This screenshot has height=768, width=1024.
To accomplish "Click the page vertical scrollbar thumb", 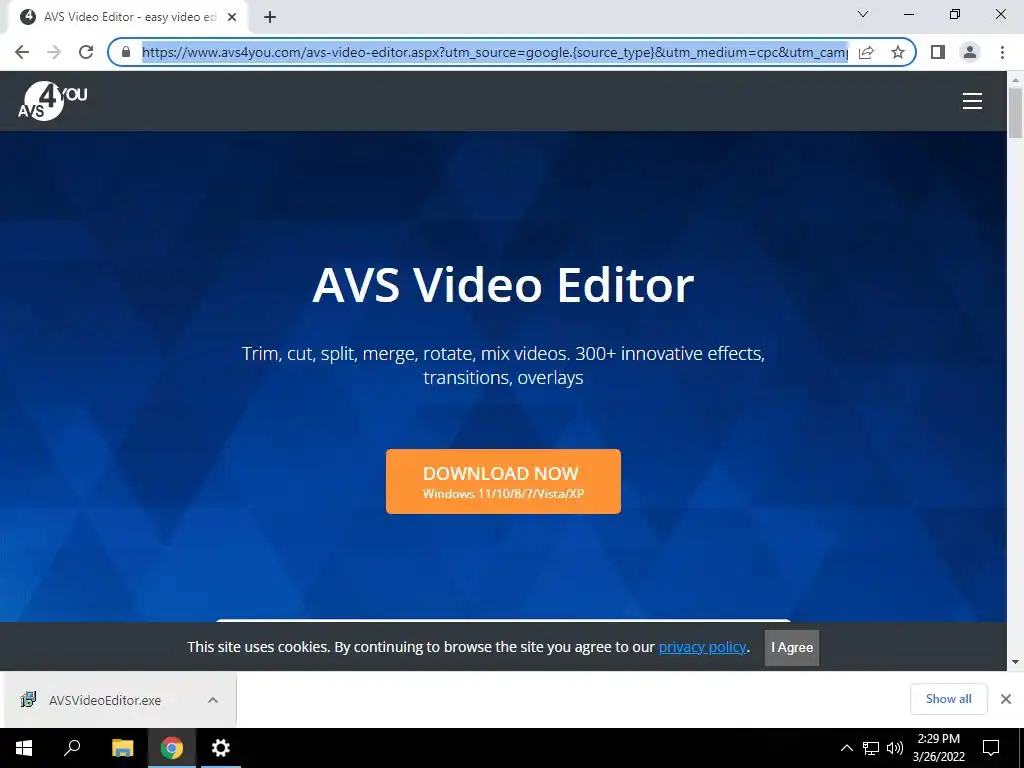I will [1015, 112].
